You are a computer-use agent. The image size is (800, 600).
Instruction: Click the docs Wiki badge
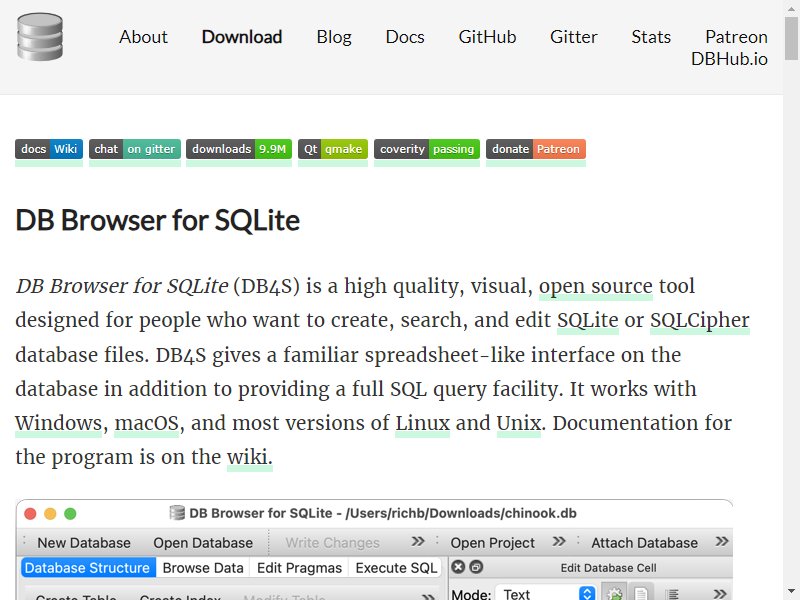[x=49, y=149]
